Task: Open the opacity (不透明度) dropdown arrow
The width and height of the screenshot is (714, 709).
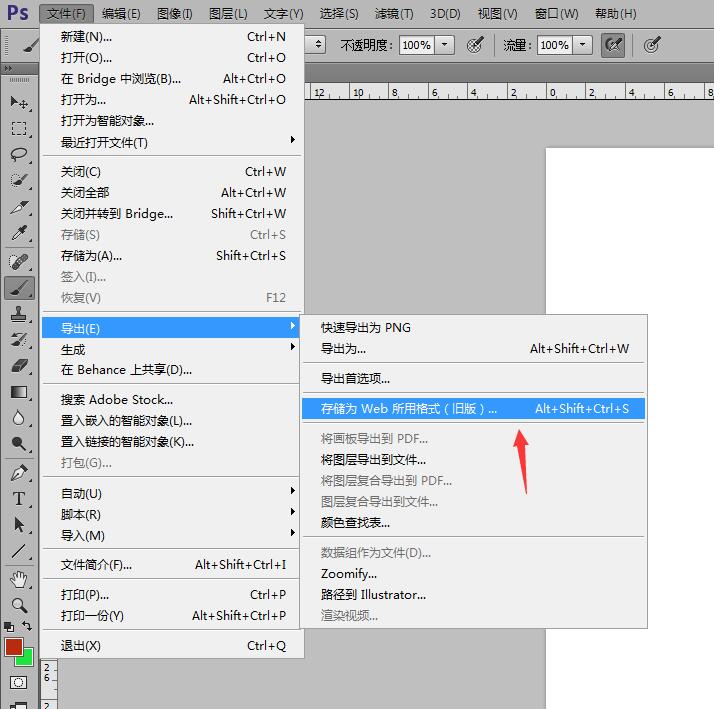Action: 445,45
